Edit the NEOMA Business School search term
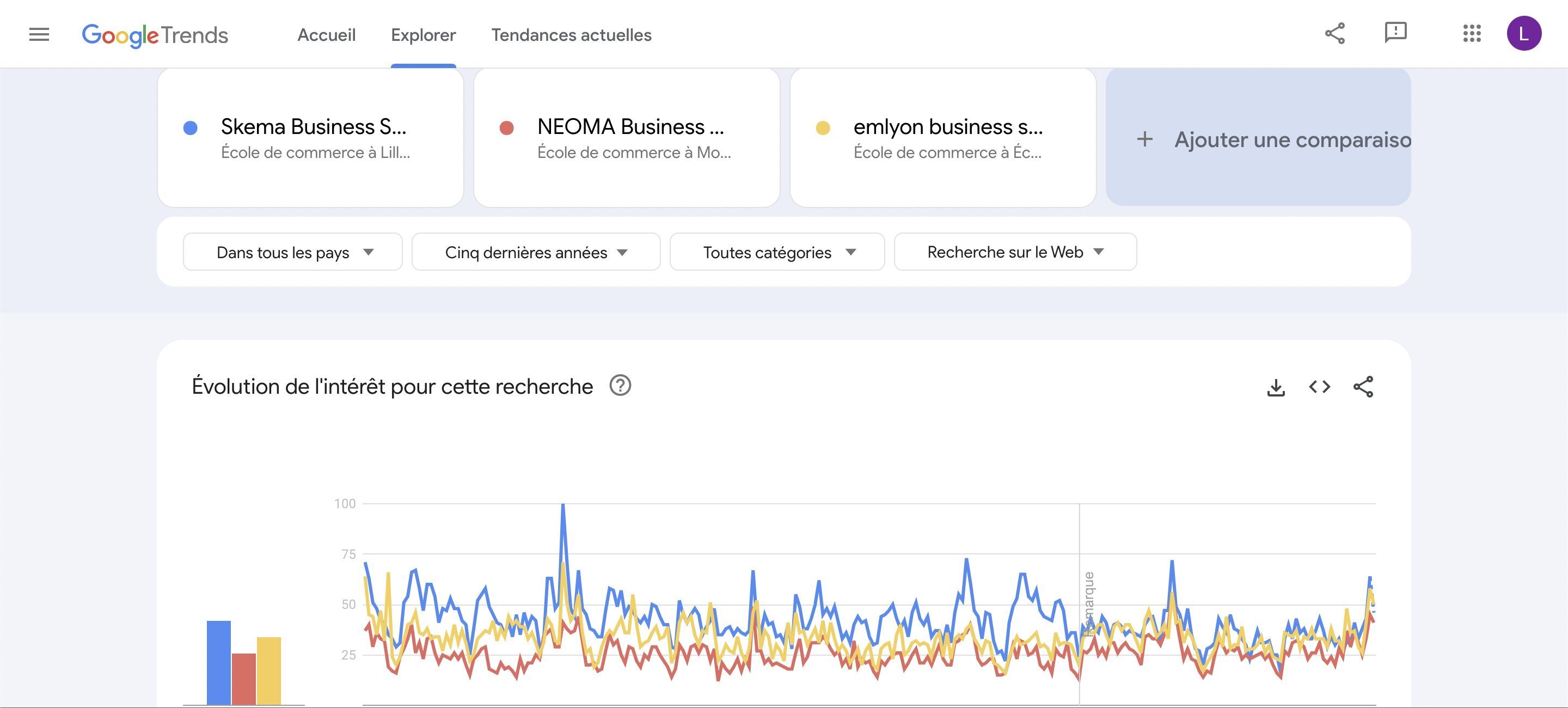1568x708 pixels. [x=627, y=138]
